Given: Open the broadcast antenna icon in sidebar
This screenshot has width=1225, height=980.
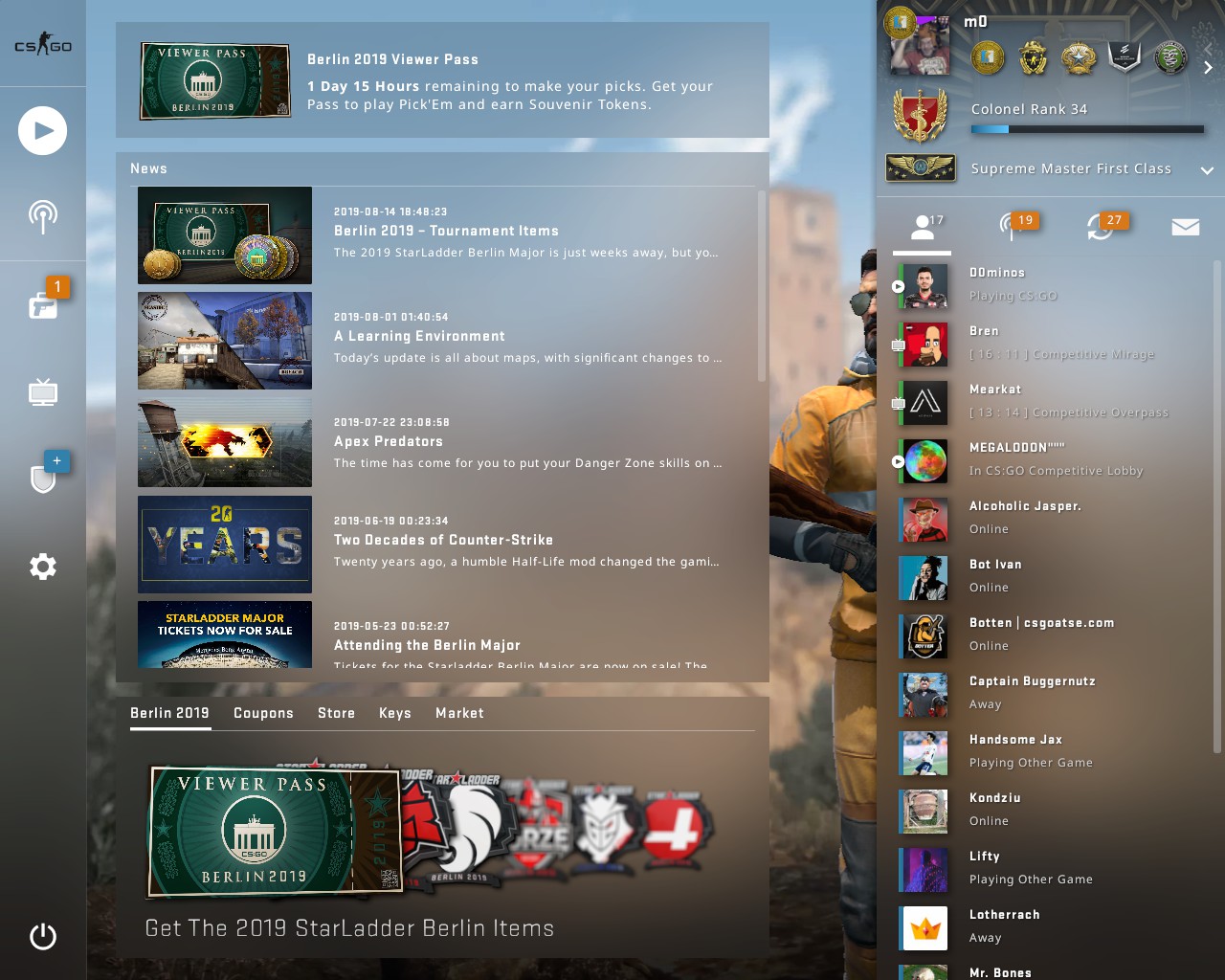Looking at the screenshot, I should pyautogui.click(x=43, y=217).
